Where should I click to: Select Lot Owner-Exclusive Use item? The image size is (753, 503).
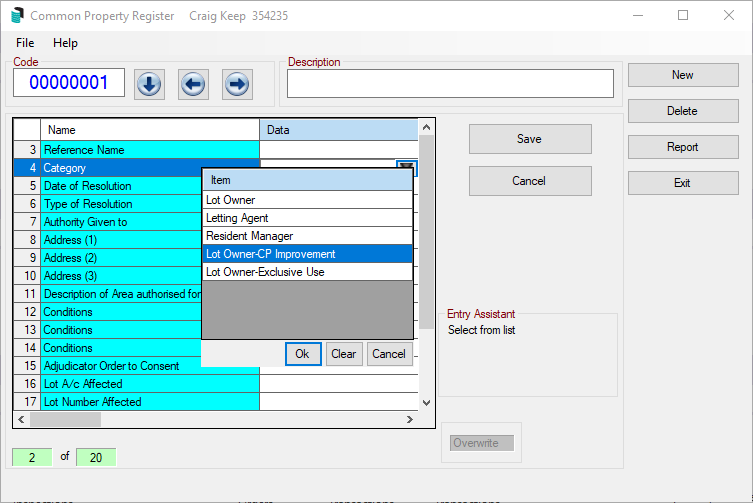tap(307, 272)
